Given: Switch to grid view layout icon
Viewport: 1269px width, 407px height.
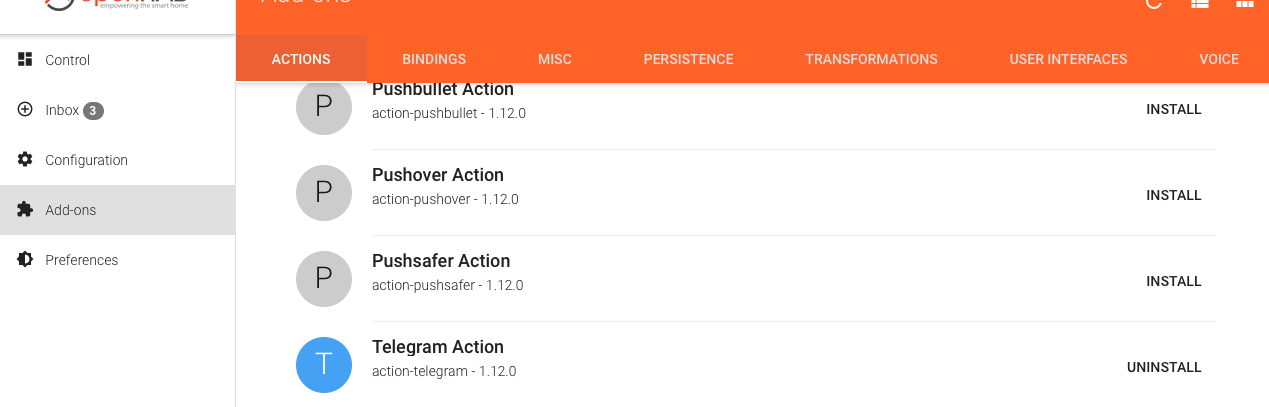Looking at the screenshot, I should pos(1245,4).
